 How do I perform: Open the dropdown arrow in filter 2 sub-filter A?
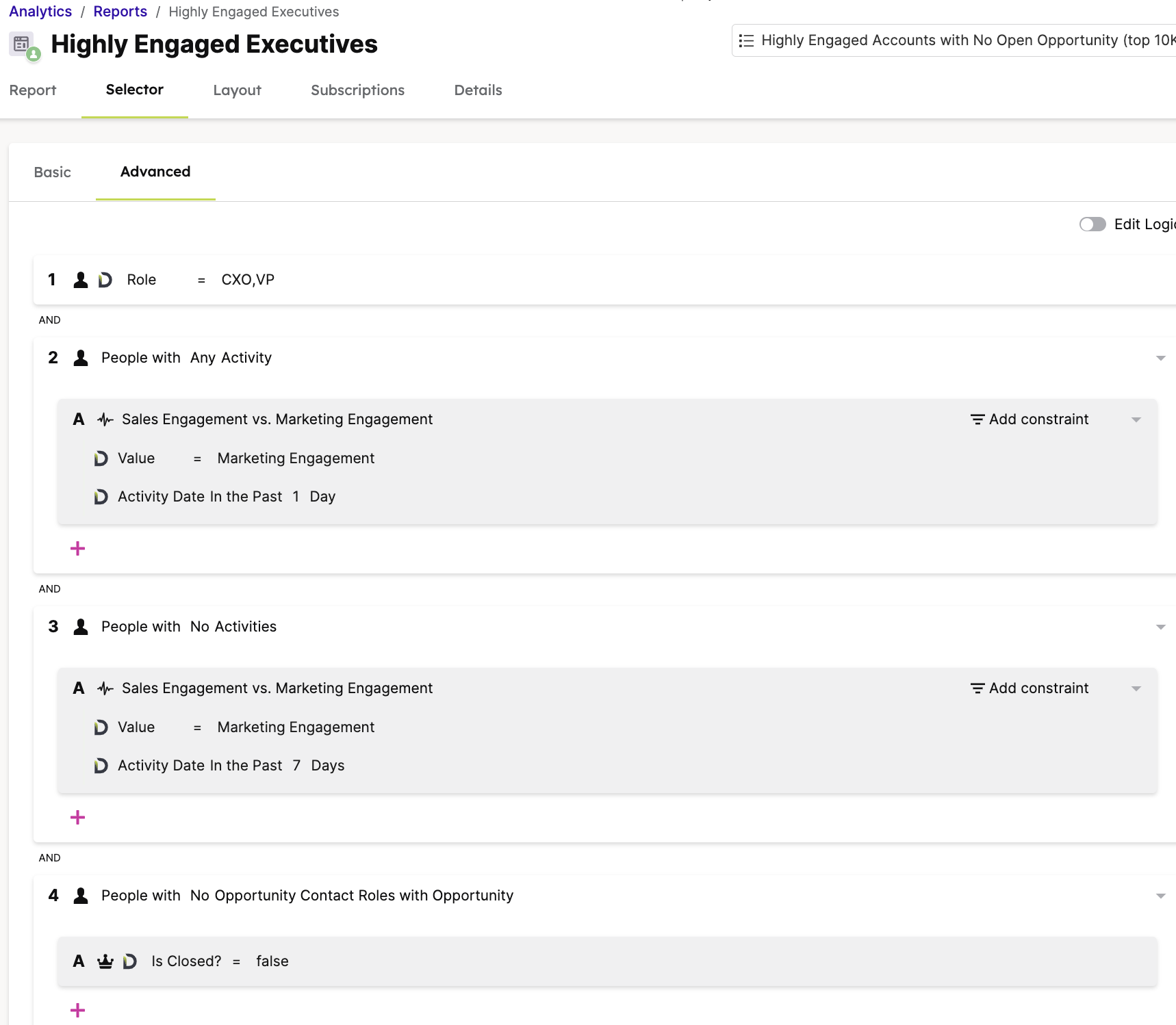click(1136, 420)
